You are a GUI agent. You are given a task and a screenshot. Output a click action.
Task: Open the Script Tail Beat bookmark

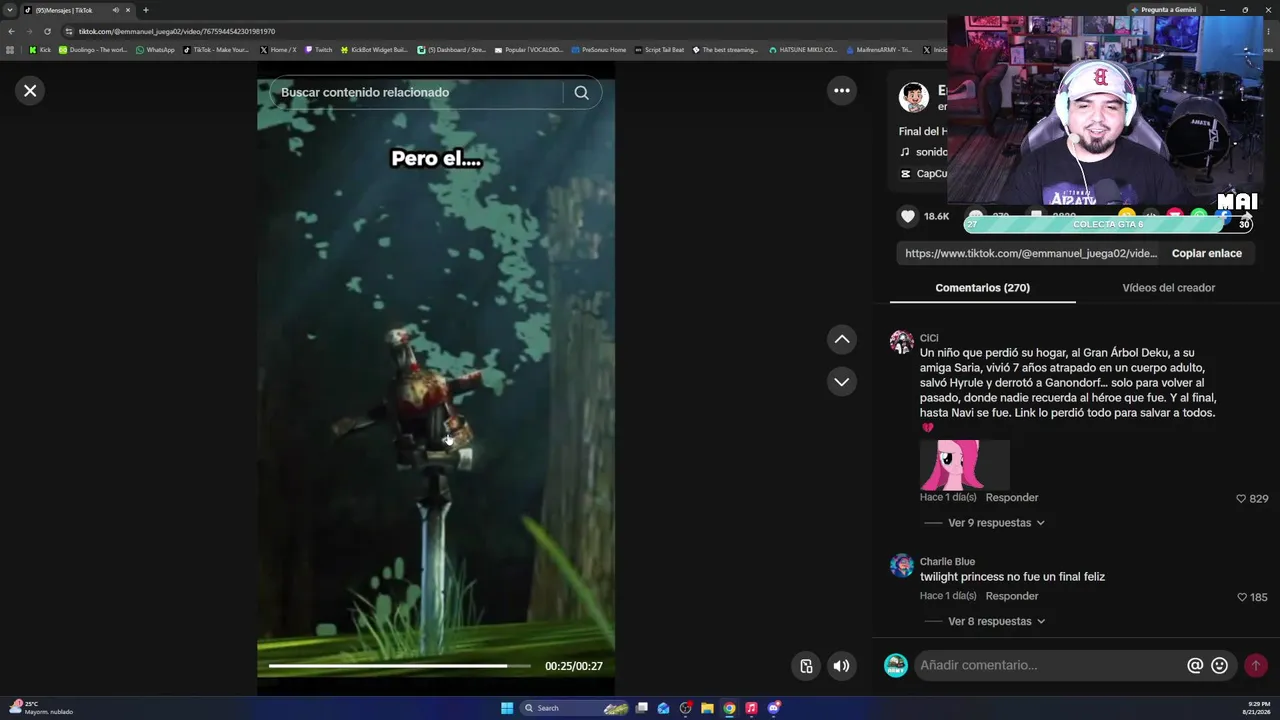click(x=660, y=49)
